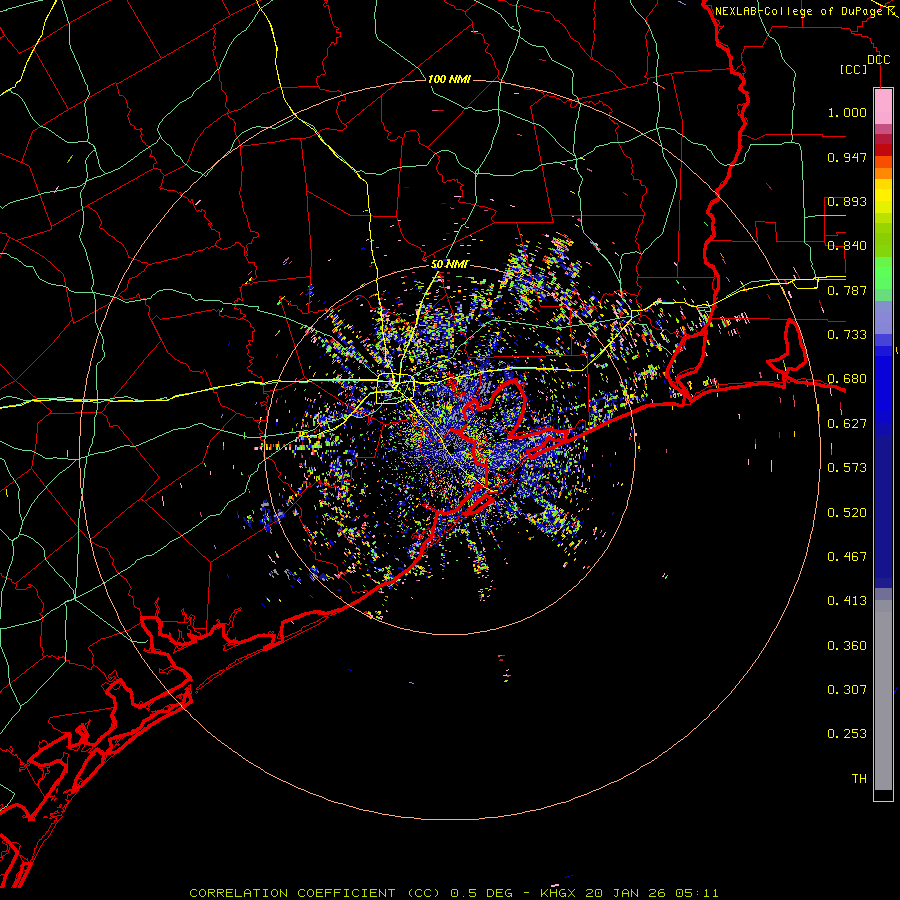
Task: Pick the pink segment of the color bar
Action: [883, 106]
